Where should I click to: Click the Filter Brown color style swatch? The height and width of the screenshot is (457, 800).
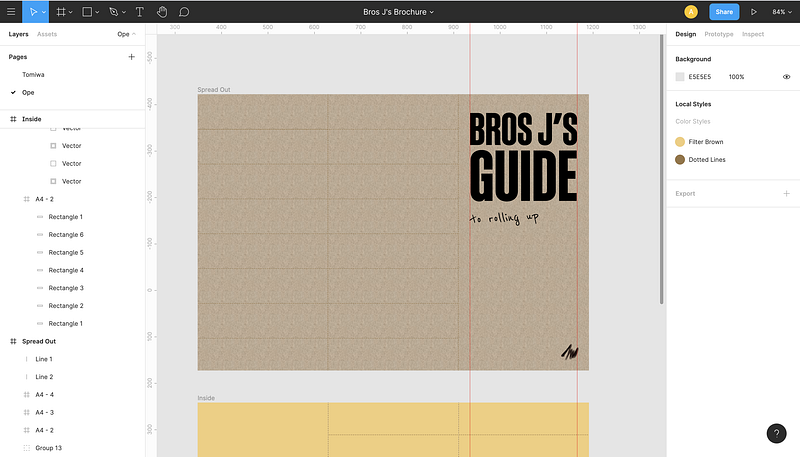(x=680, y=142)
